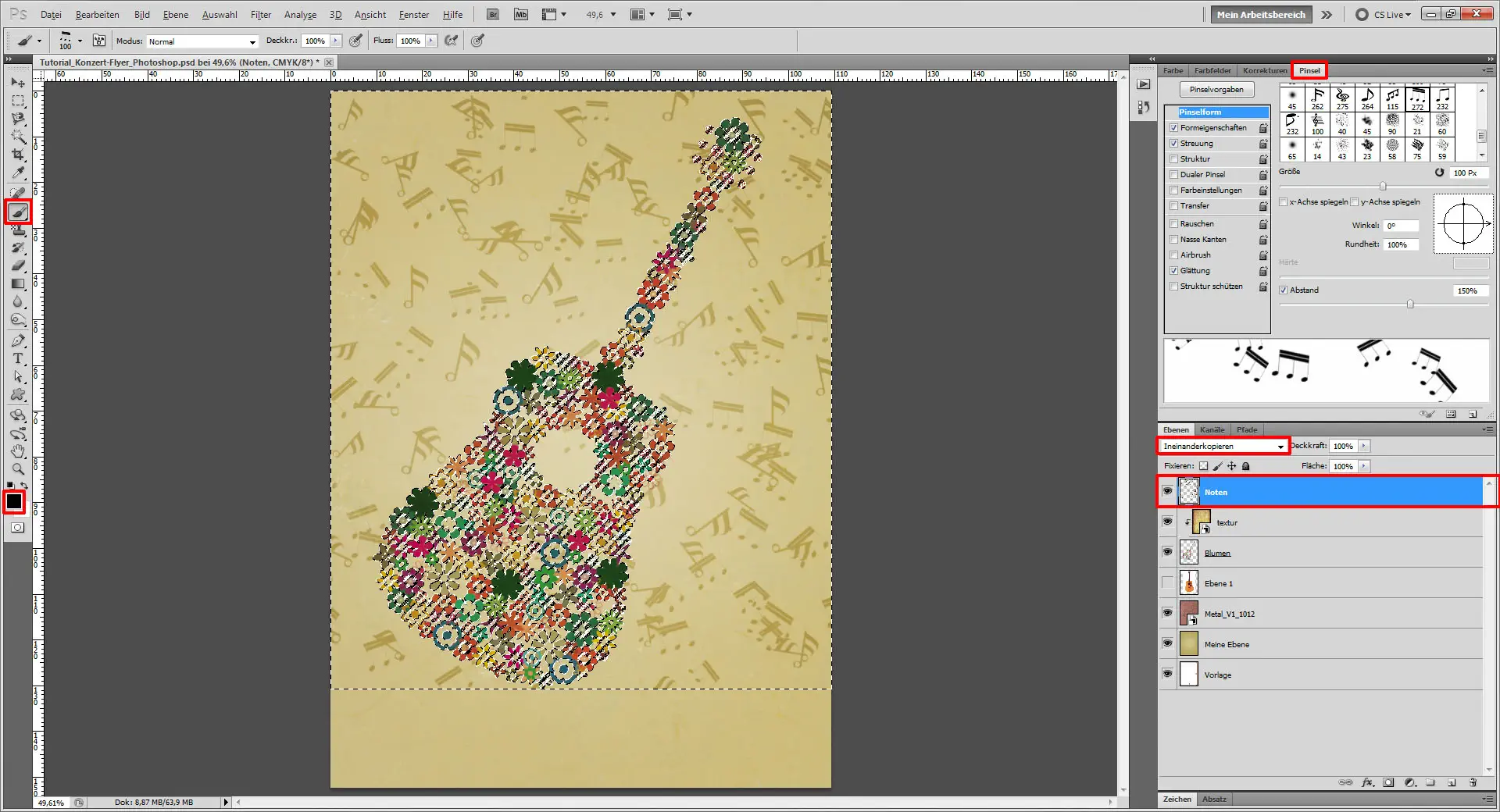
Task: Disable the Streuung checkbox
Action: coord(1173,143)
